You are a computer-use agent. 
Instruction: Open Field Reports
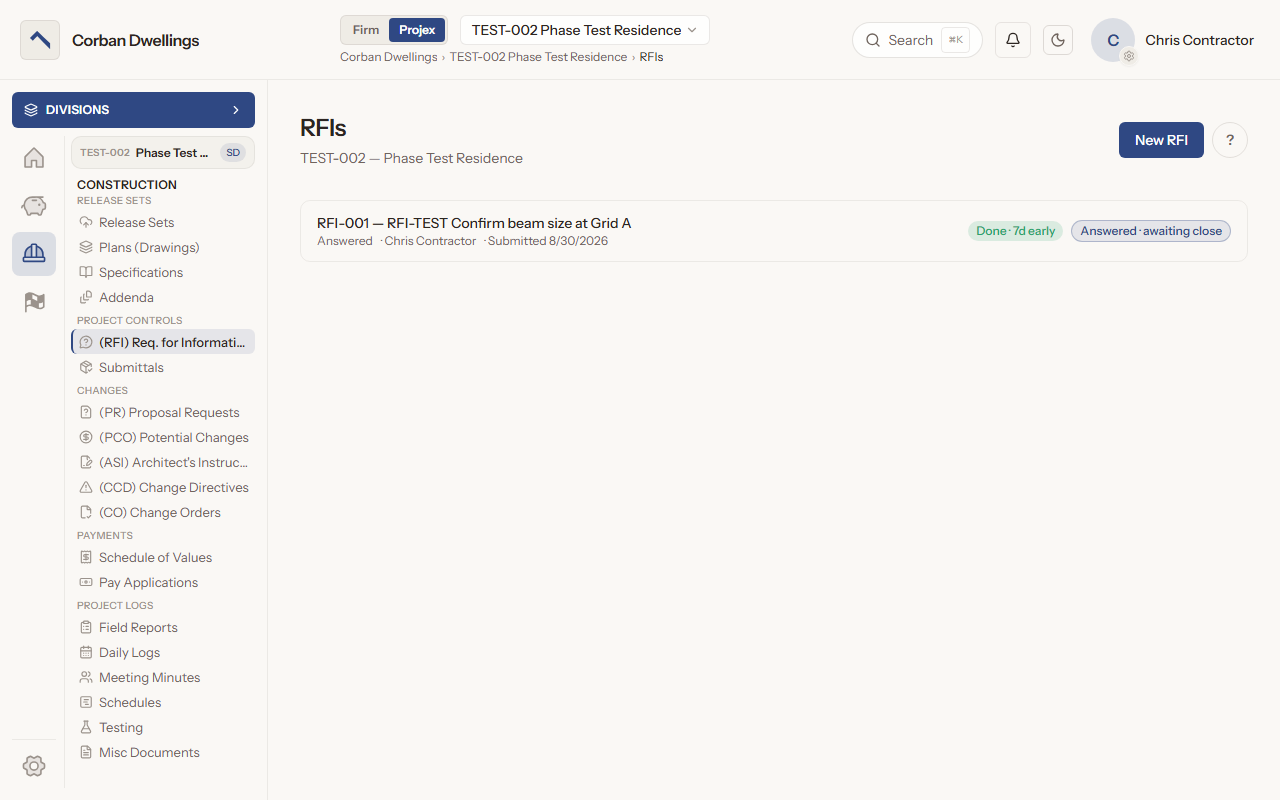pyautogui.click(x=163, y=627)
